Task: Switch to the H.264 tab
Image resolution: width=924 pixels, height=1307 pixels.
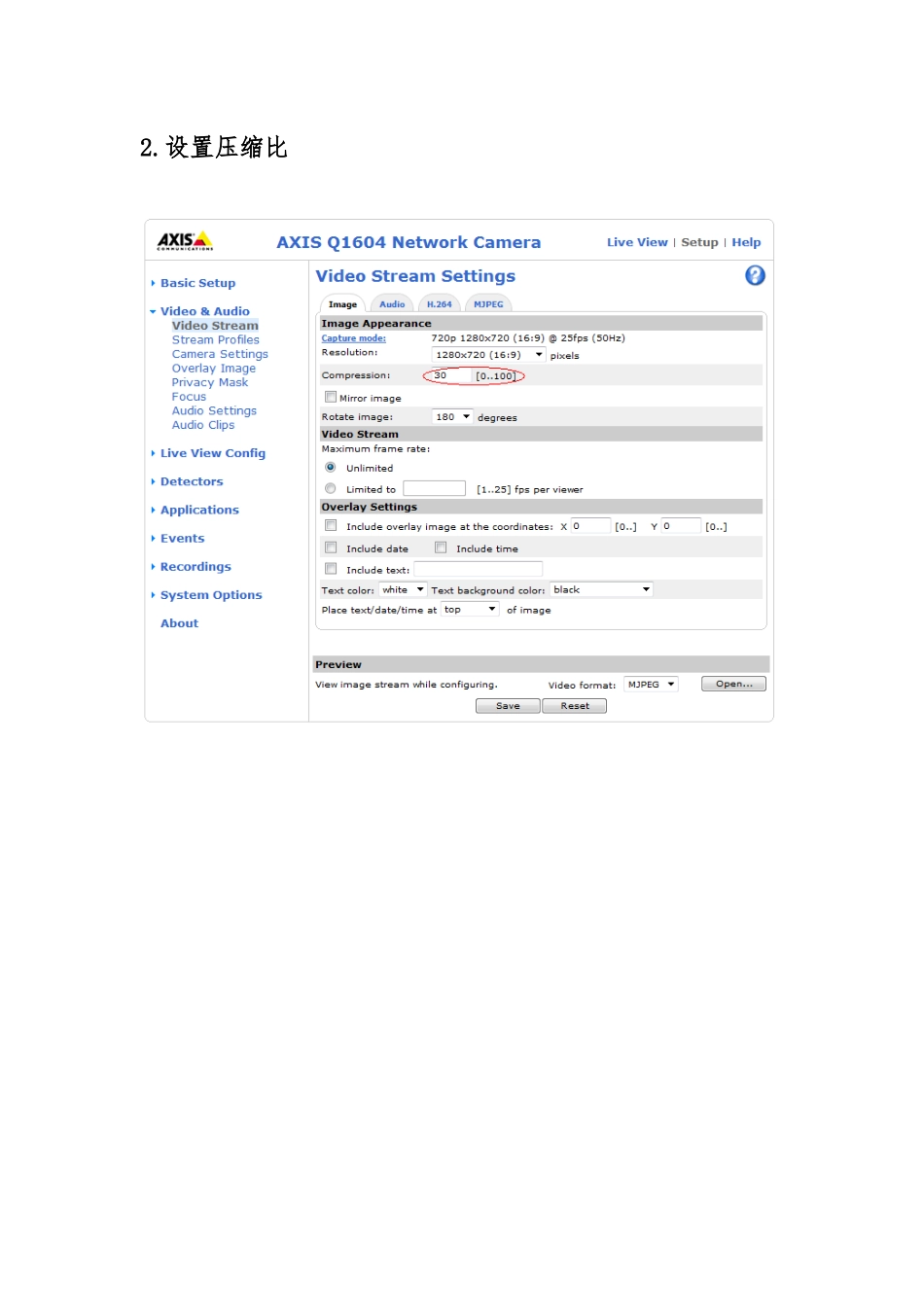Action: tap(440, 304)
